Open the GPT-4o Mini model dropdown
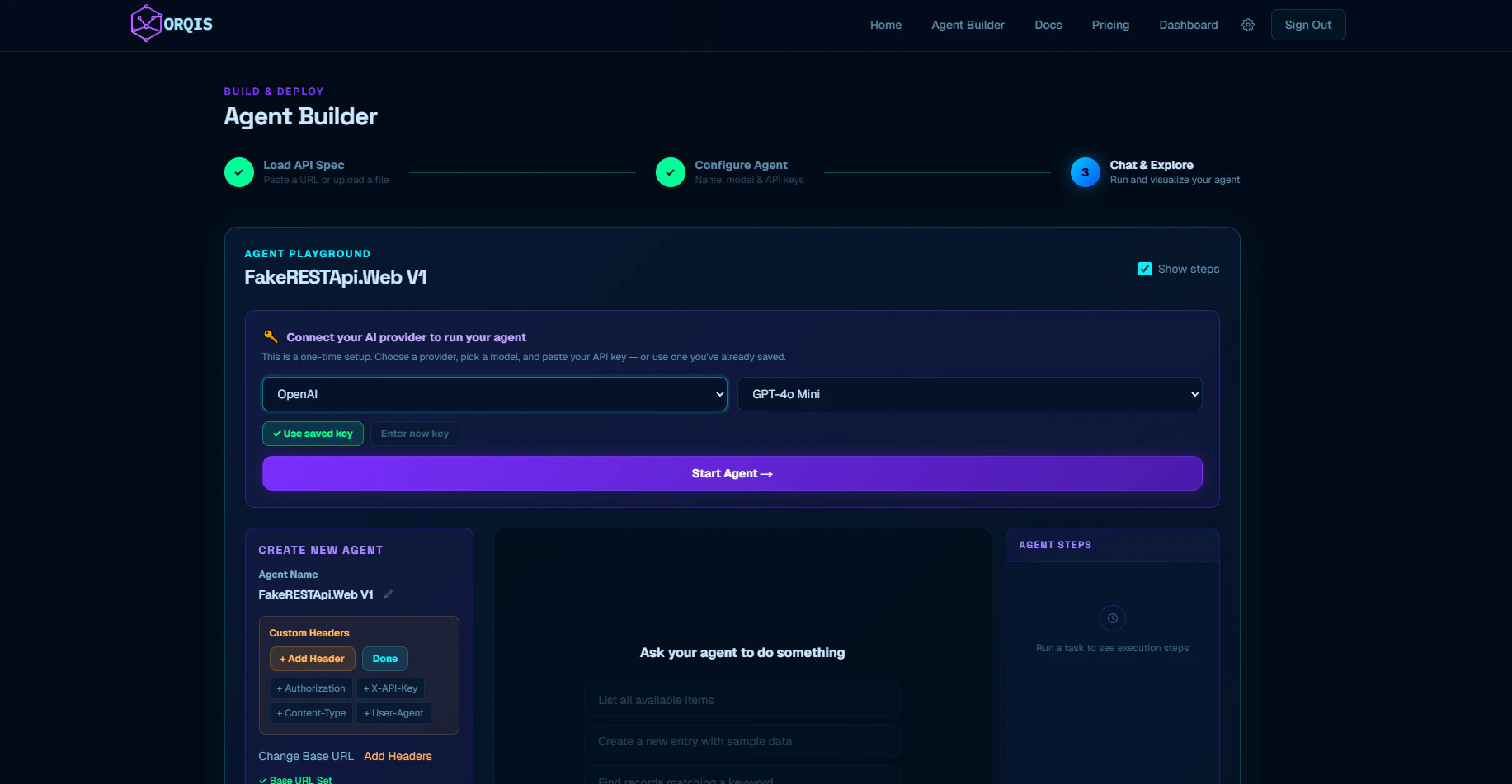 pos(970,394)
